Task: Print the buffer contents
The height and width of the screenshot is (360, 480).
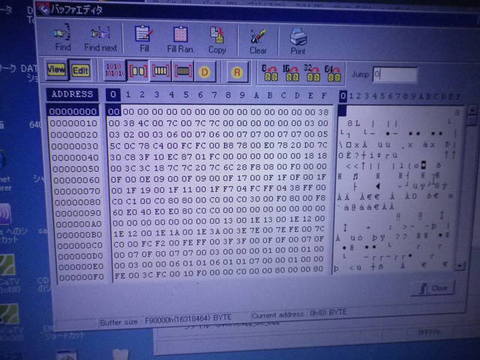Action: [x=298, y=42]
